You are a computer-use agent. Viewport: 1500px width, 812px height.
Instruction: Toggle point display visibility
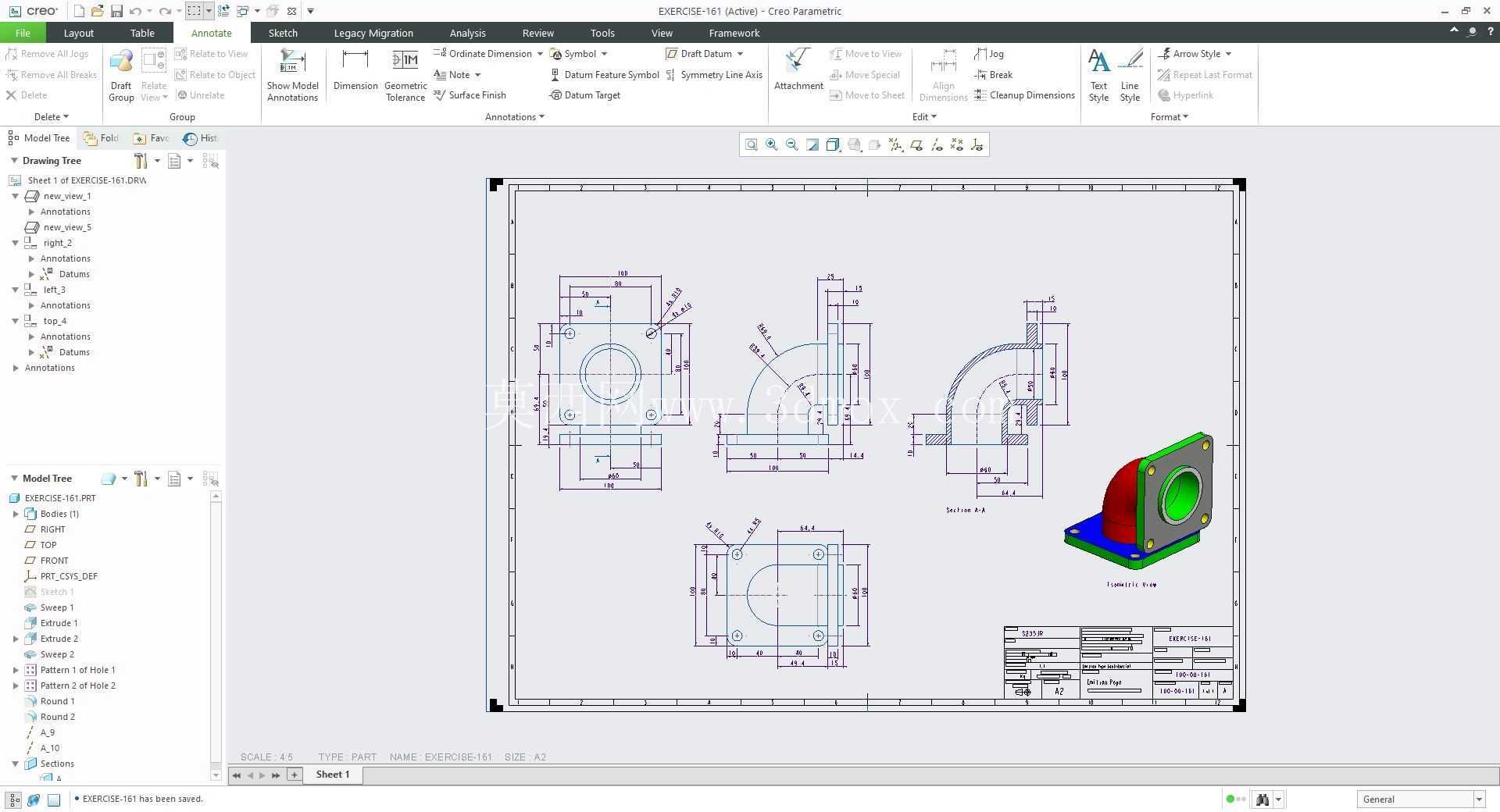coord(956,144)
